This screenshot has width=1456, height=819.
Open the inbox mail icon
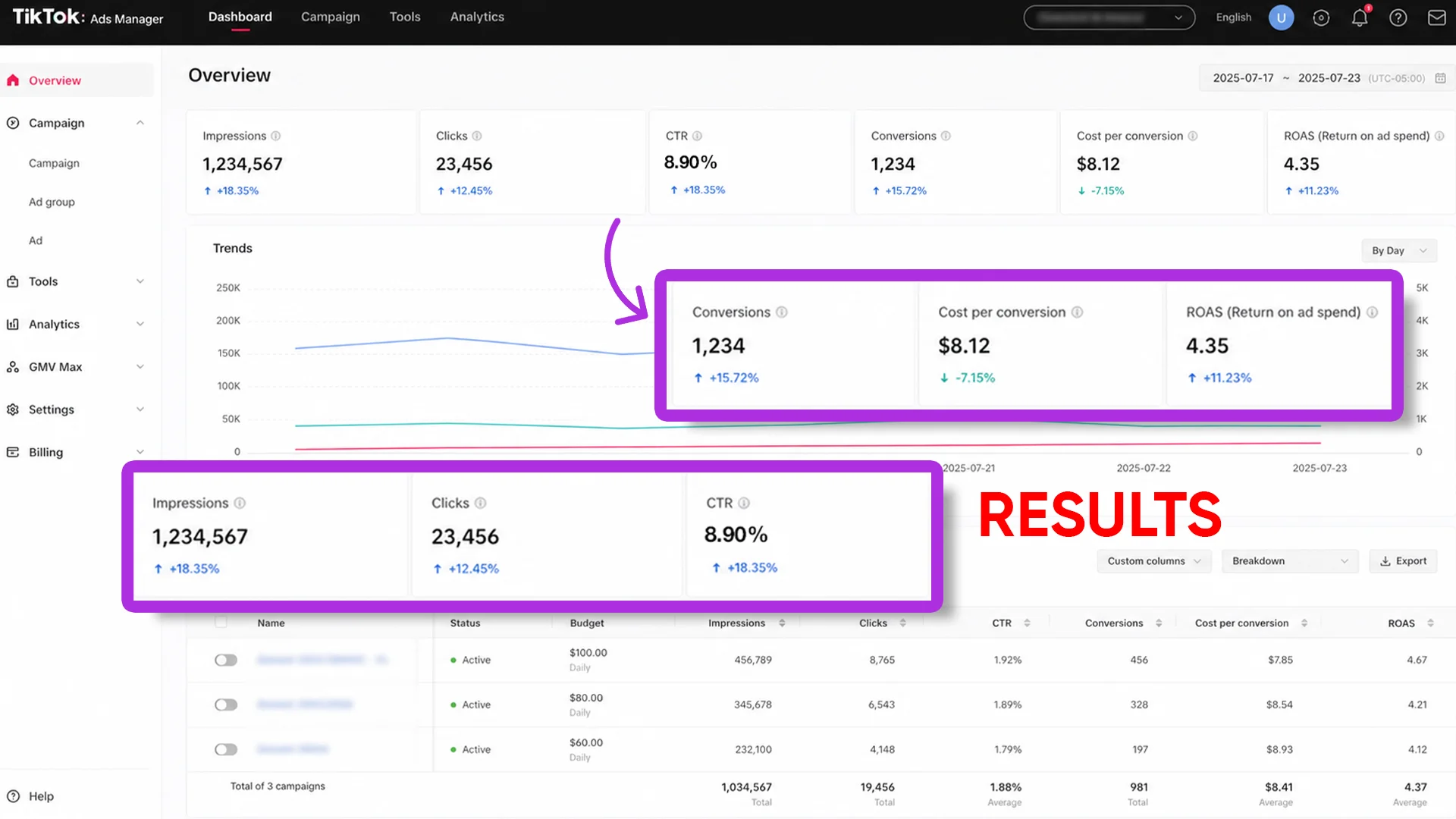click(1436, 17)
